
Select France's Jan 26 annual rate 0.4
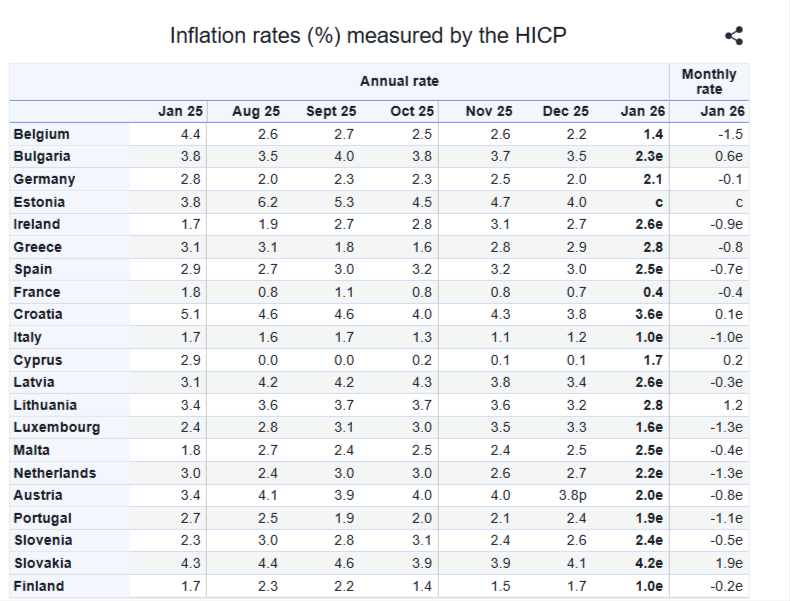point(654,292)
